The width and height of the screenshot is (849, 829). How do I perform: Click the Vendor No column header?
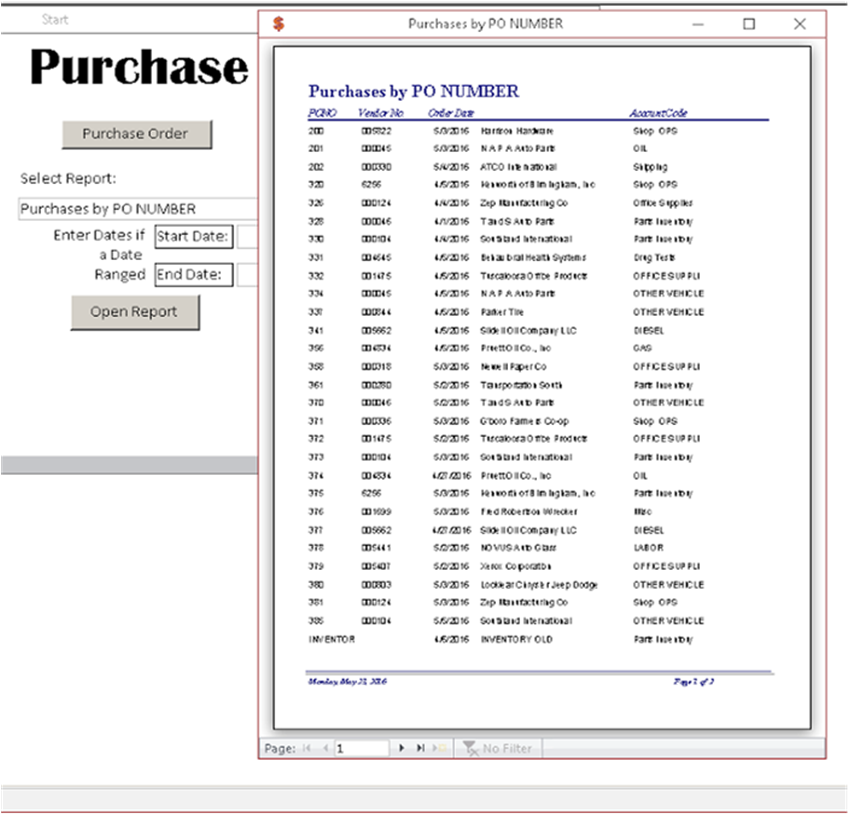tap(381, 113)
